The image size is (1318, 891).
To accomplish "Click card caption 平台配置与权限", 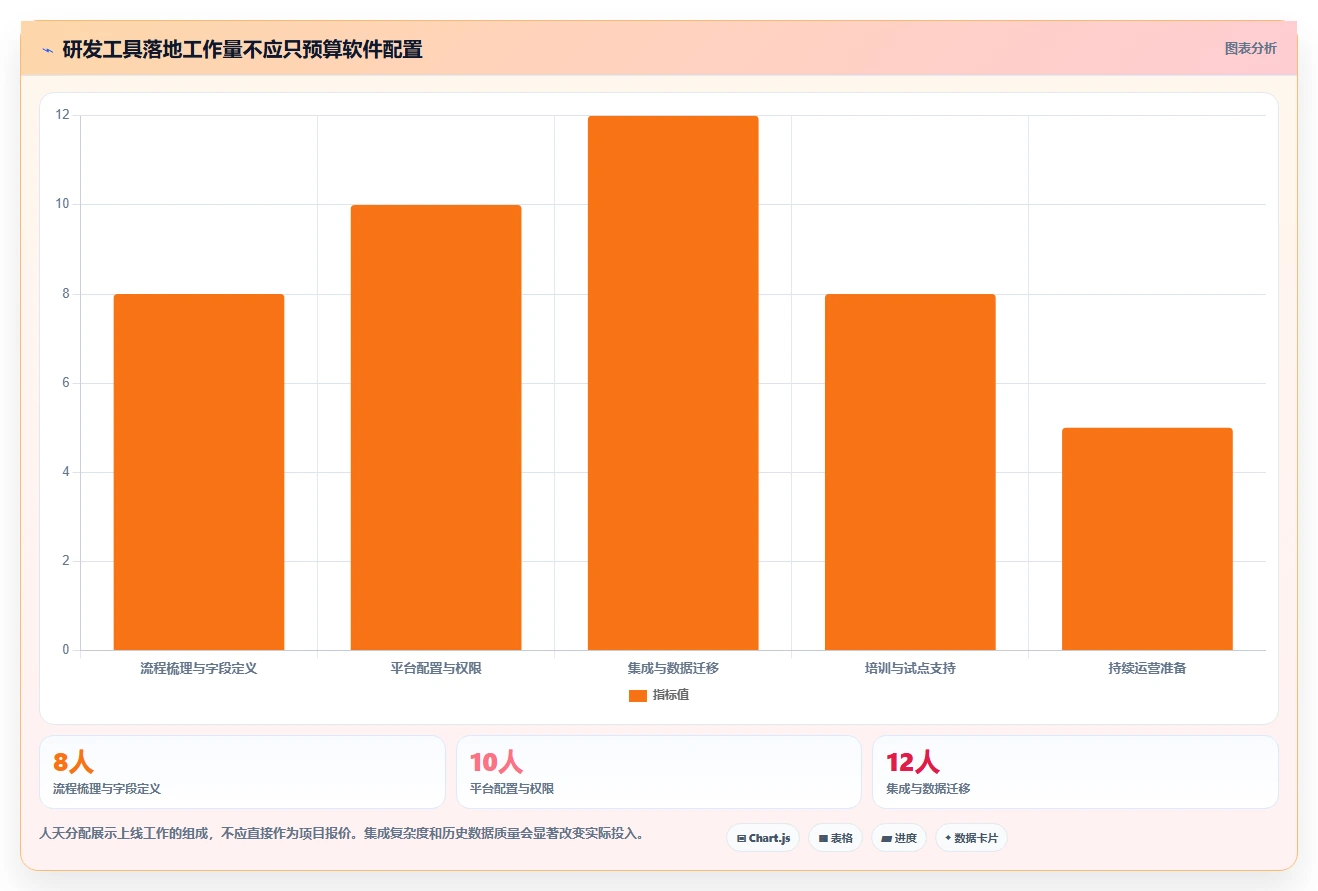I will 512,788.
